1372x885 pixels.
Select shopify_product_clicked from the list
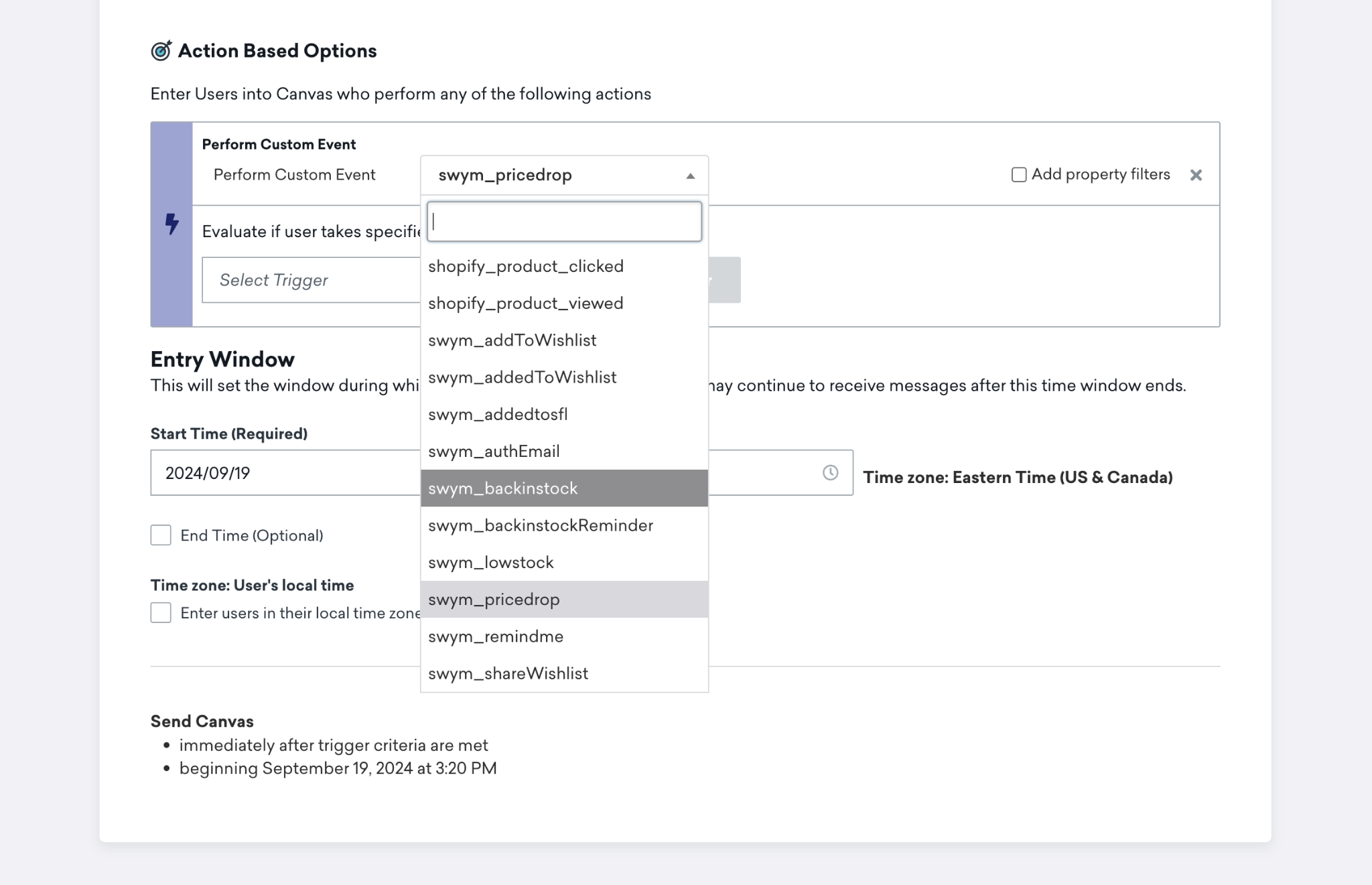pyautogui.click(x=526, y=267)
